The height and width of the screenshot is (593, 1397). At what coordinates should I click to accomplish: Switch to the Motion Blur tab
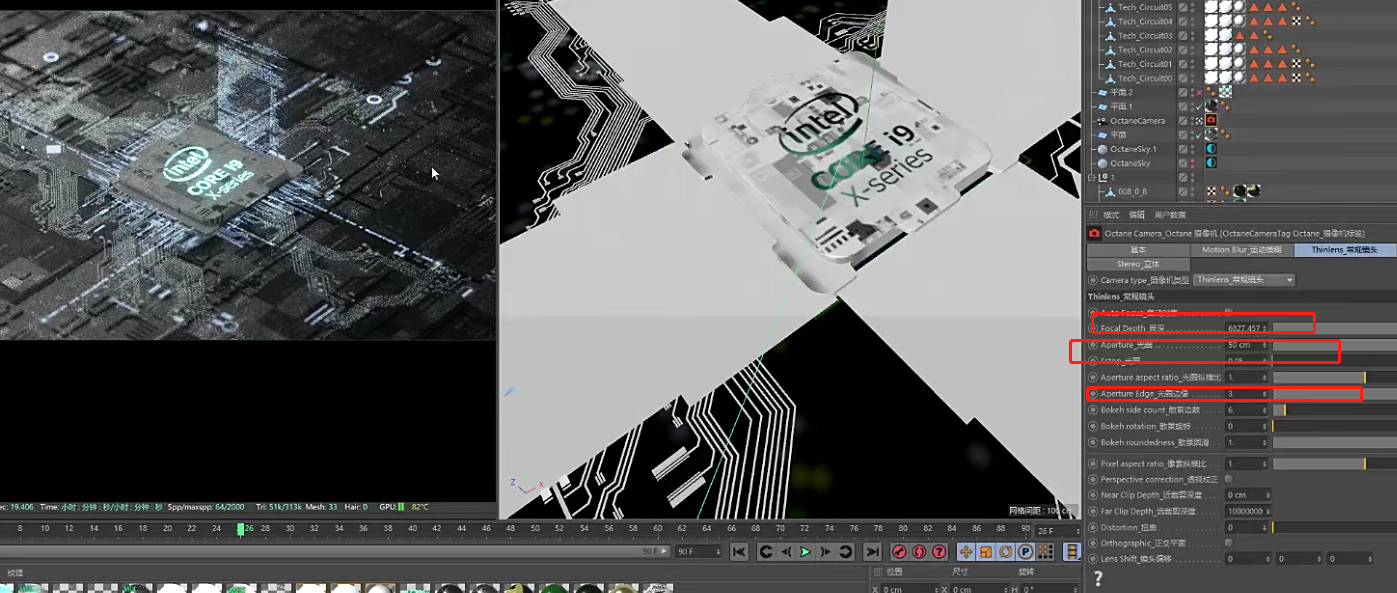click(1242, 250)
